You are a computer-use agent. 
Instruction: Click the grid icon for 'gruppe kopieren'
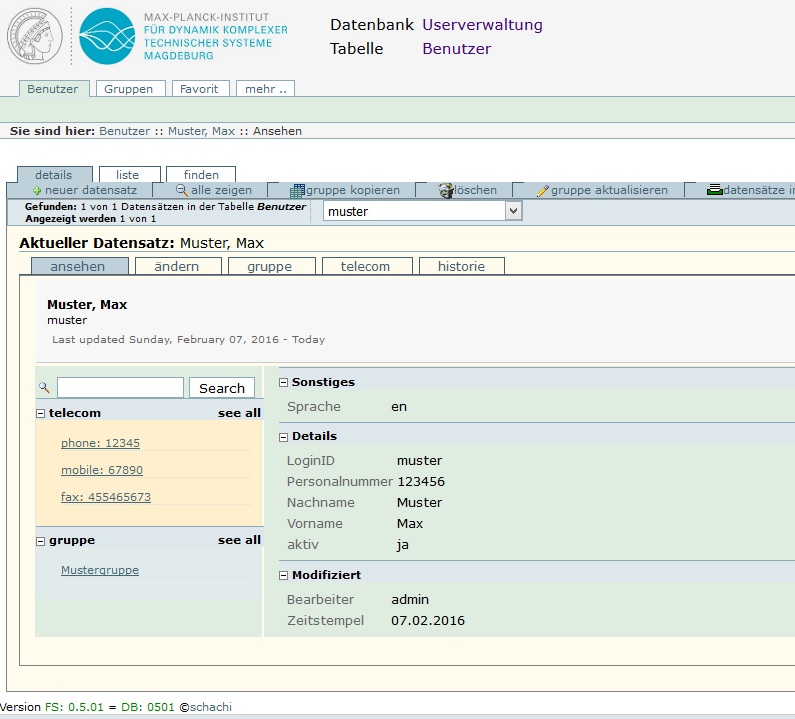pos(297,190)
